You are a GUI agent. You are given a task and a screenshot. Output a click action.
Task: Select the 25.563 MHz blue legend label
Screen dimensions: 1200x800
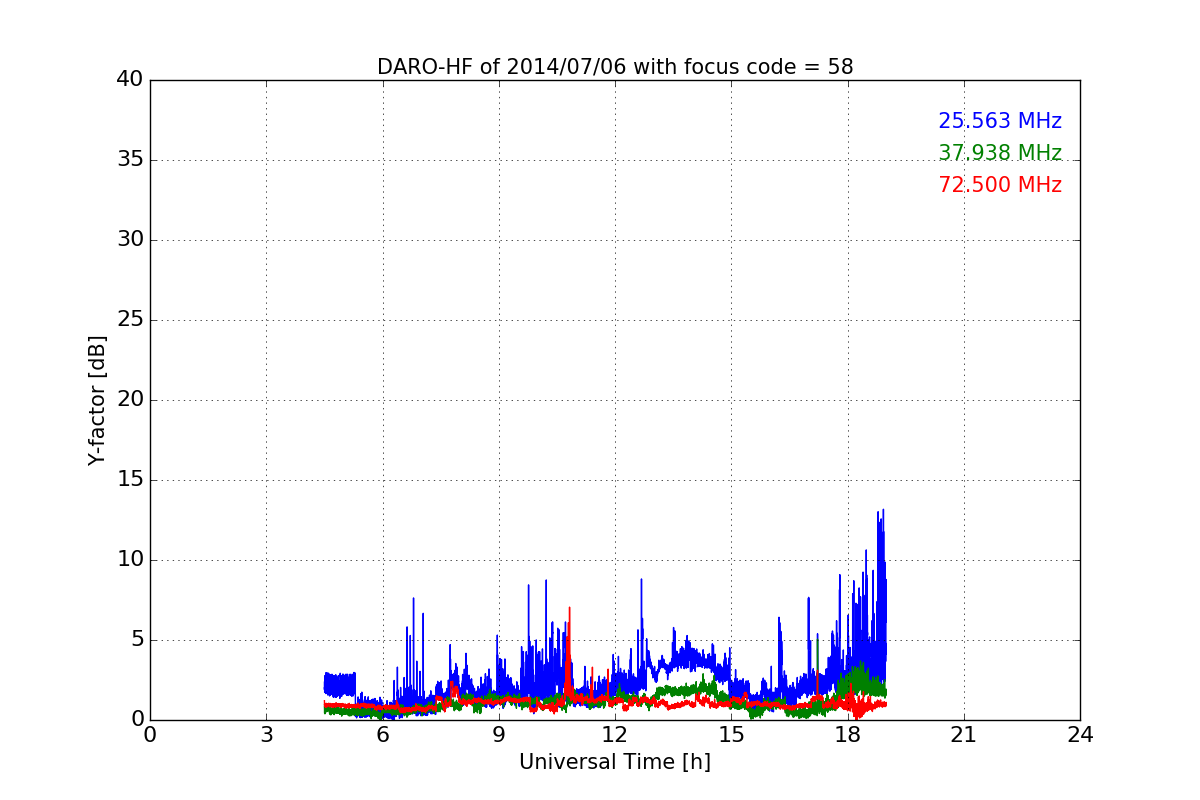1000,121
